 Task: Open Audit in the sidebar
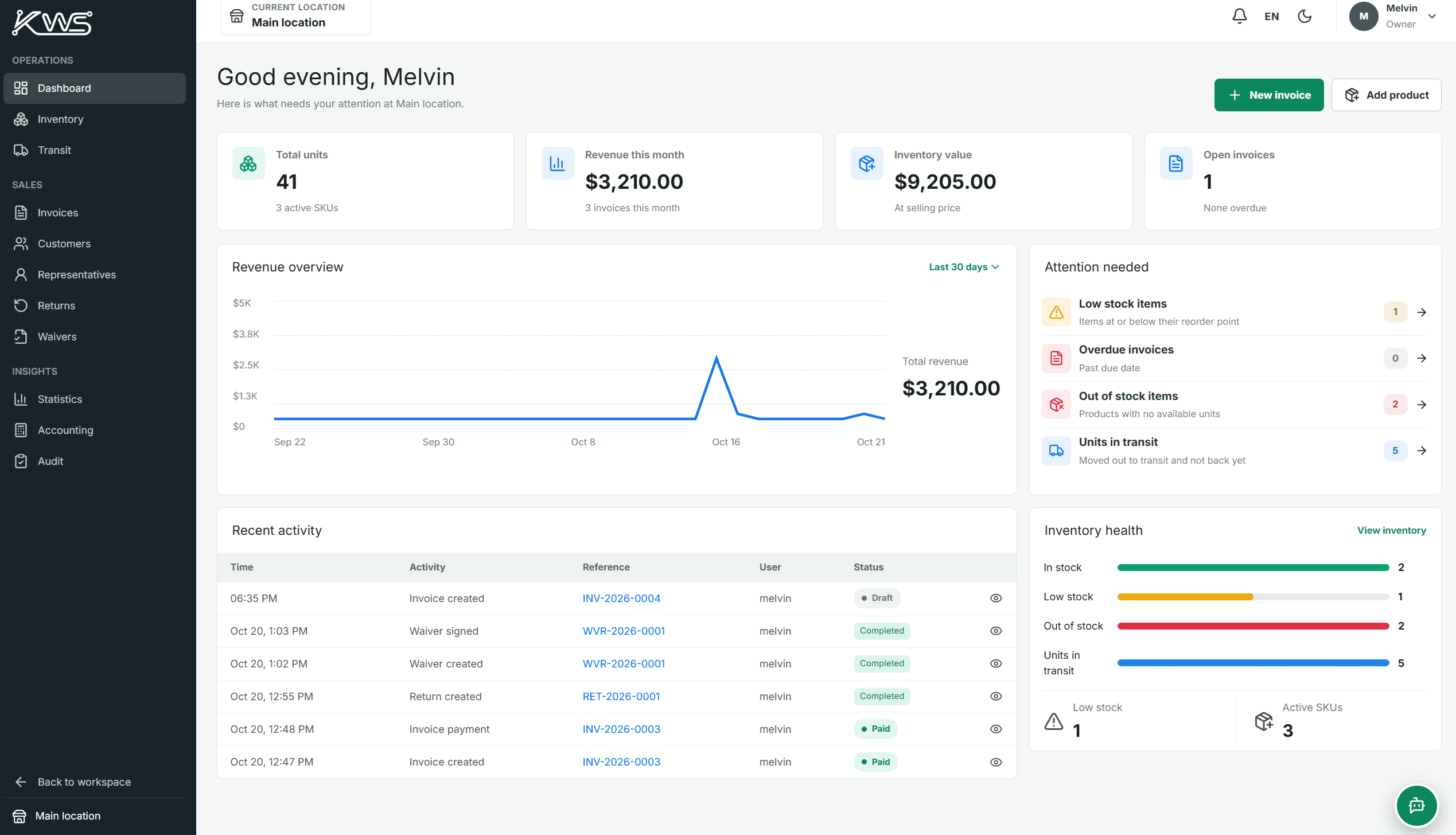pos(95,461)
